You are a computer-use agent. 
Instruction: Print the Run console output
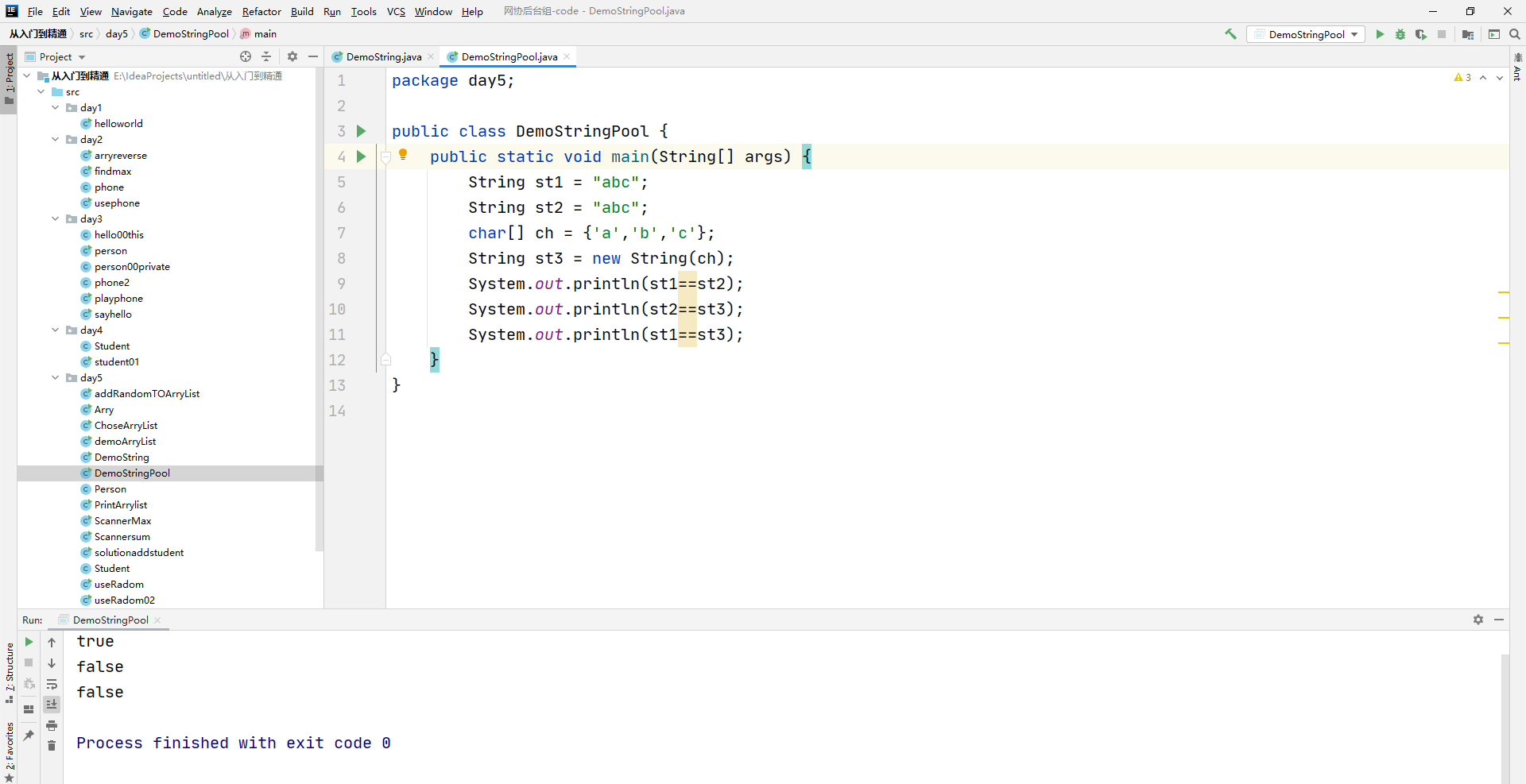click(52, 725)
